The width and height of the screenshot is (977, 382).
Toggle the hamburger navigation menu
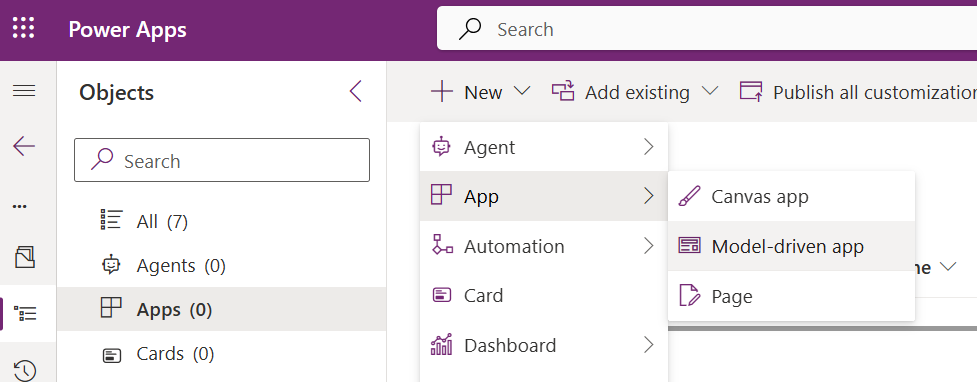coord(24,91)
